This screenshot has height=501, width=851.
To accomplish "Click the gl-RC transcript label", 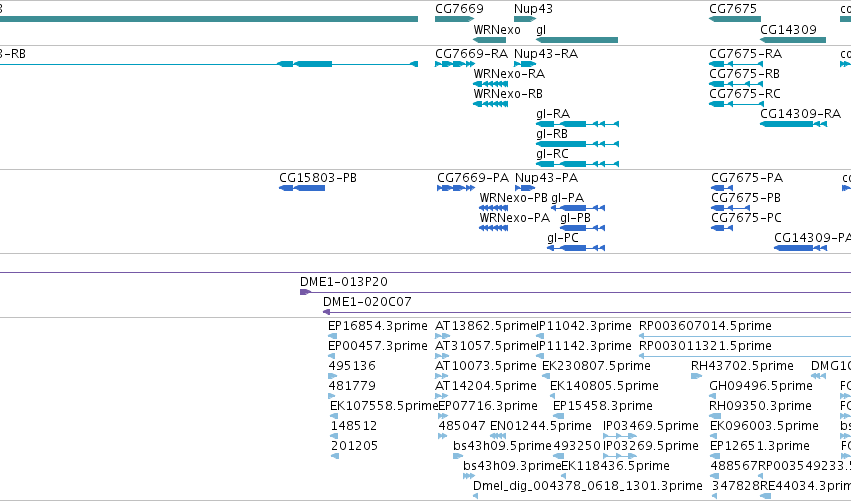I will click(x=552, y=154).
